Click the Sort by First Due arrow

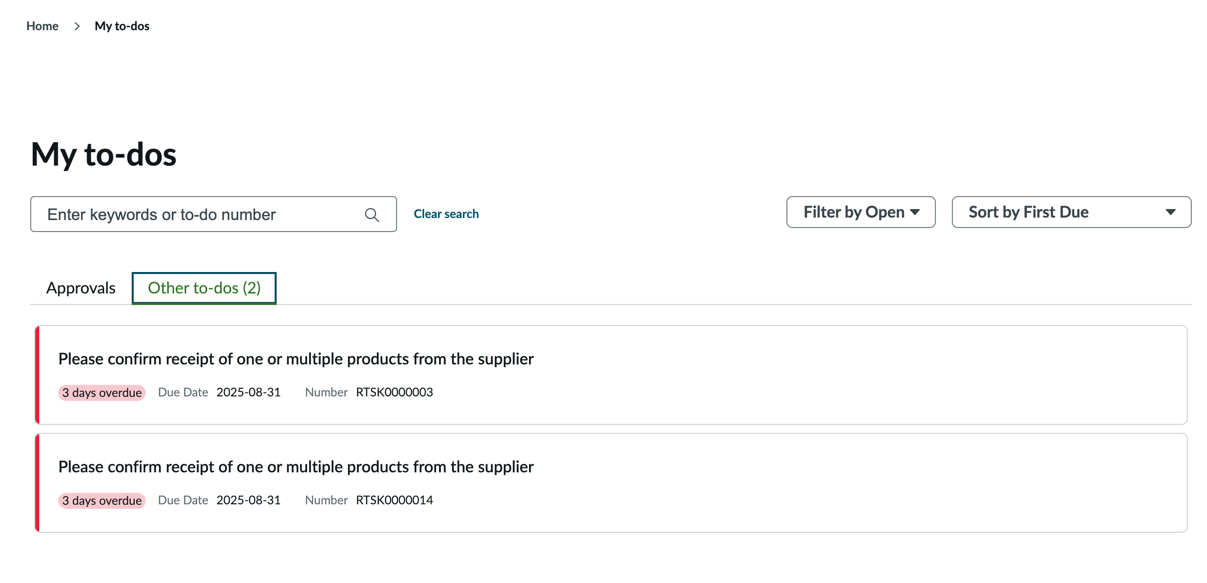pyautogui.click(x=1170, y=212)
